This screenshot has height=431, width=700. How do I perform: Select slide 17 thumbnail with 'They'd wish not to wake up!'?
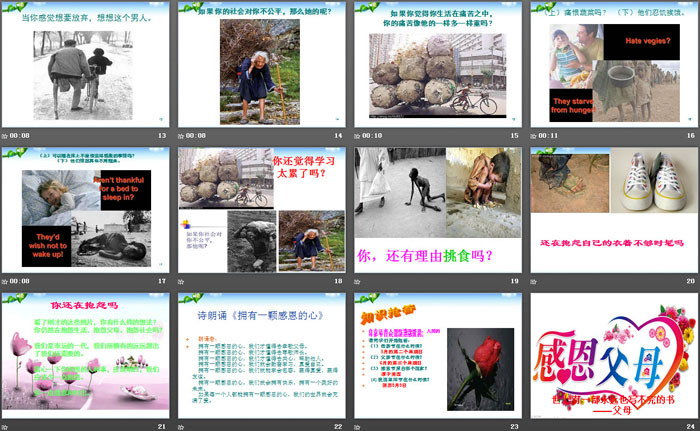tap(85, 210)
